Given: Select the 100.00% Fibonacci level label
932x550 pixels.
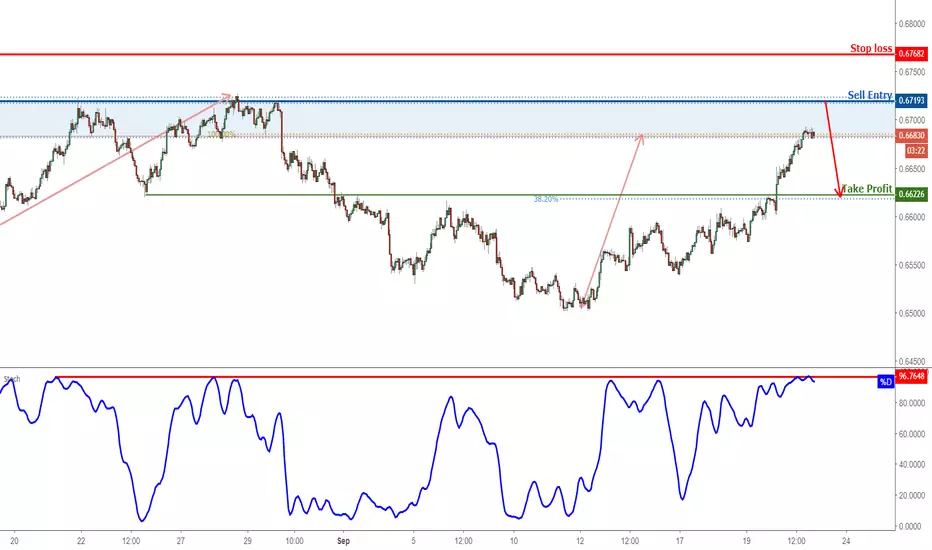Looking at the screenshot, I should pyautogui.click(x=221, y=134).
